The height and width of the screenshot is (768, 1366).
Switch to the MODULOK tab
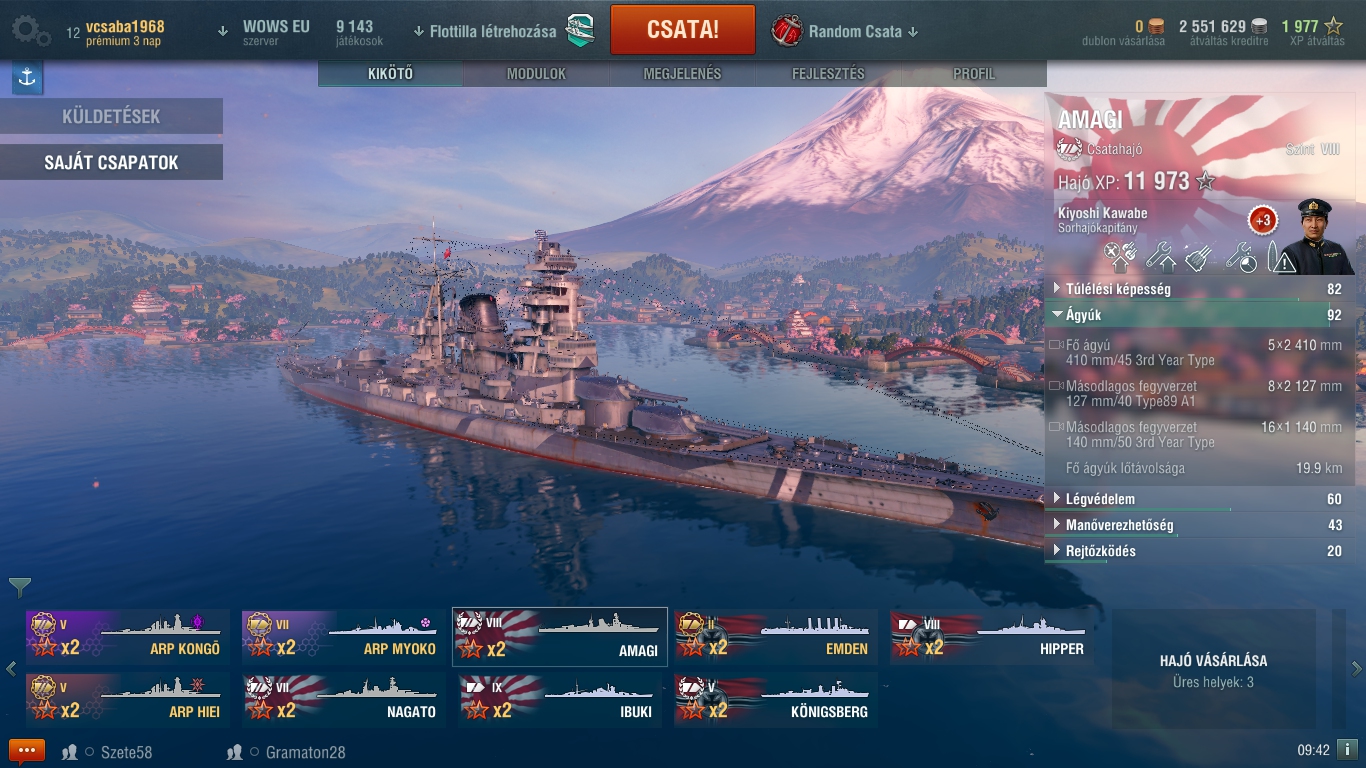[536, 74]
